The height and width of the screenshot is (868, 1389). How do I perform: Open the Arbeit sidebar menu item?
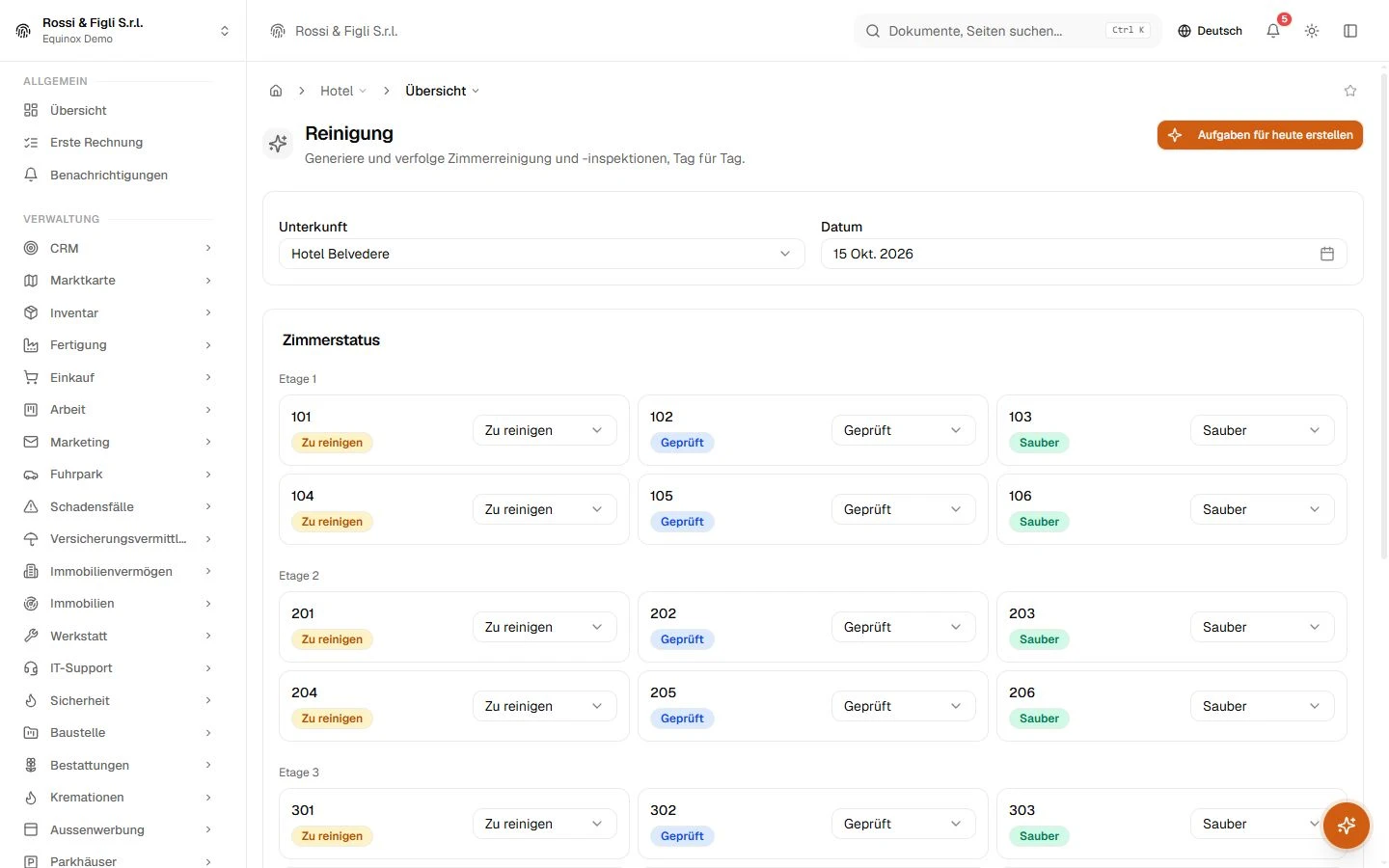pos(118,410)
